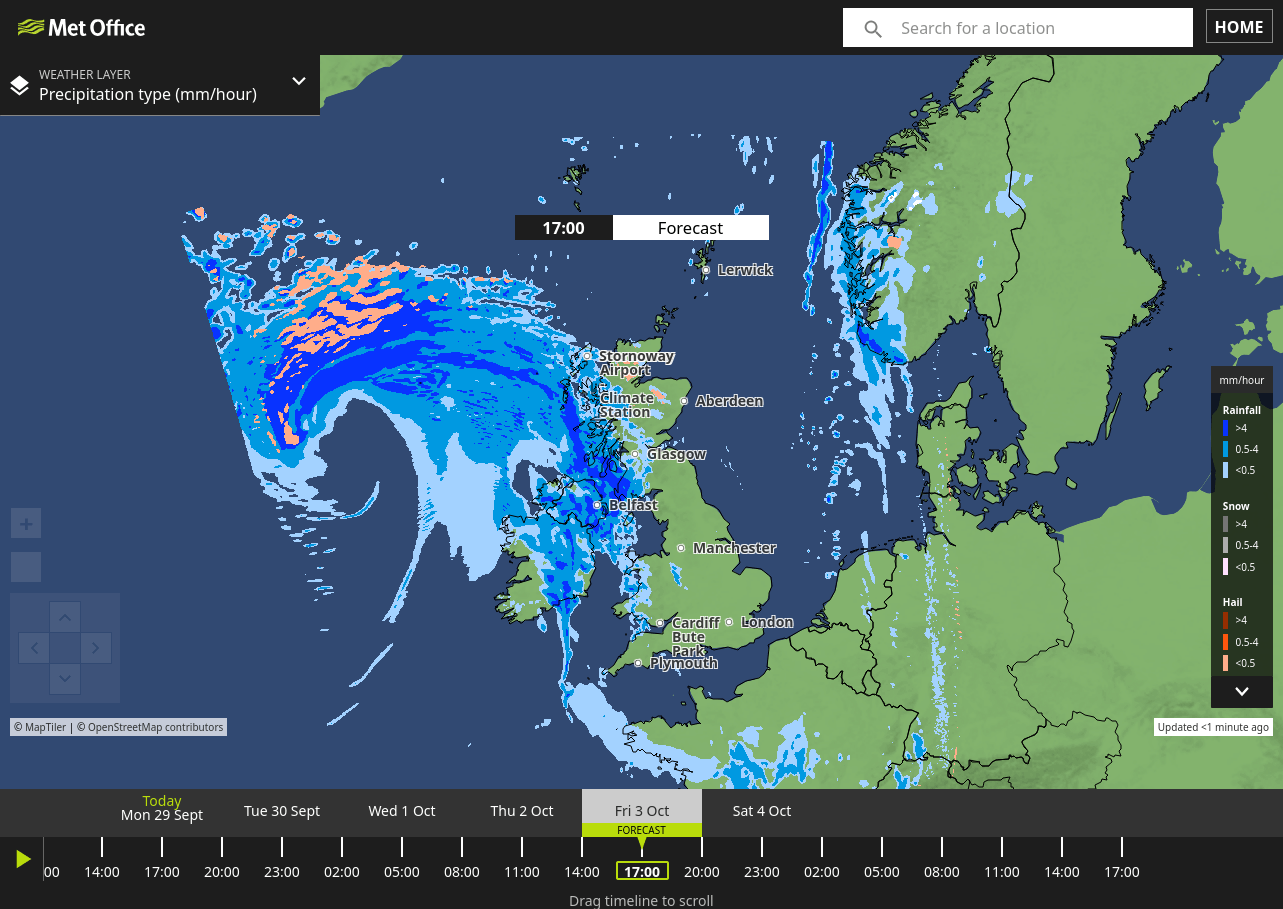Select the Tue 30 Sept day tab
This screenshot has width=1283, height=909.
click(282, 811)
